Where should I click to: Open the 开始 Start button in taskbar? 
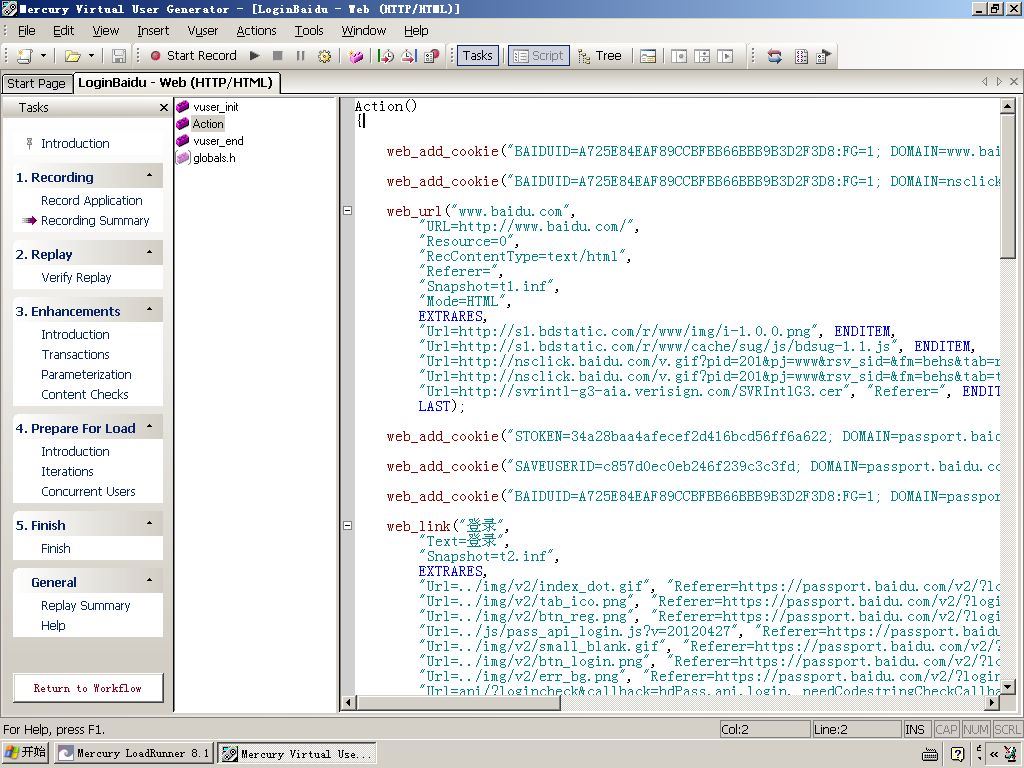point(25,753)
